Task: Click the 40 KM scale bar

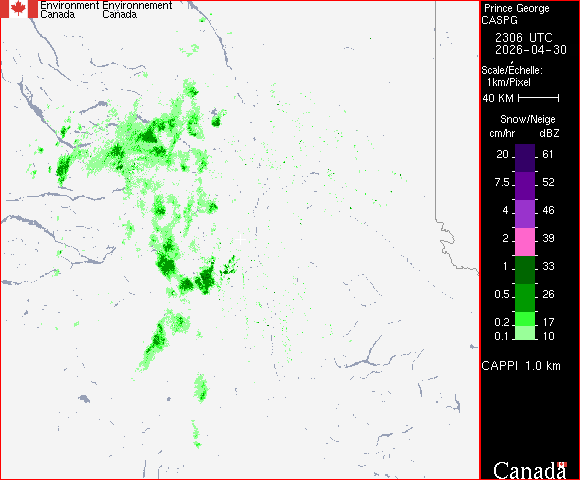Action: (539, 98)
